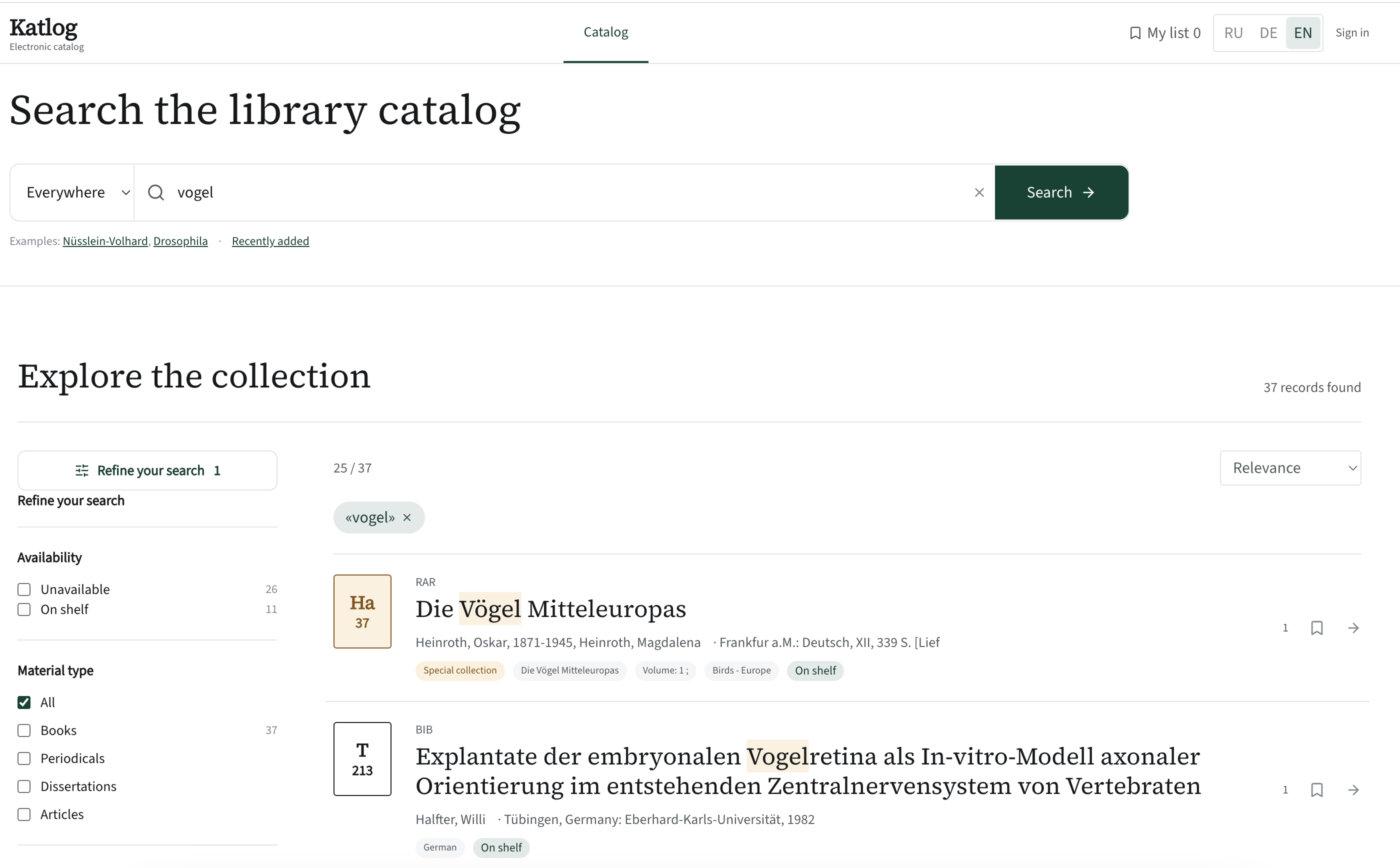
Task: Click the Die Vögel Mitteleuropas series tag
Action: click(x=569, y=670)
